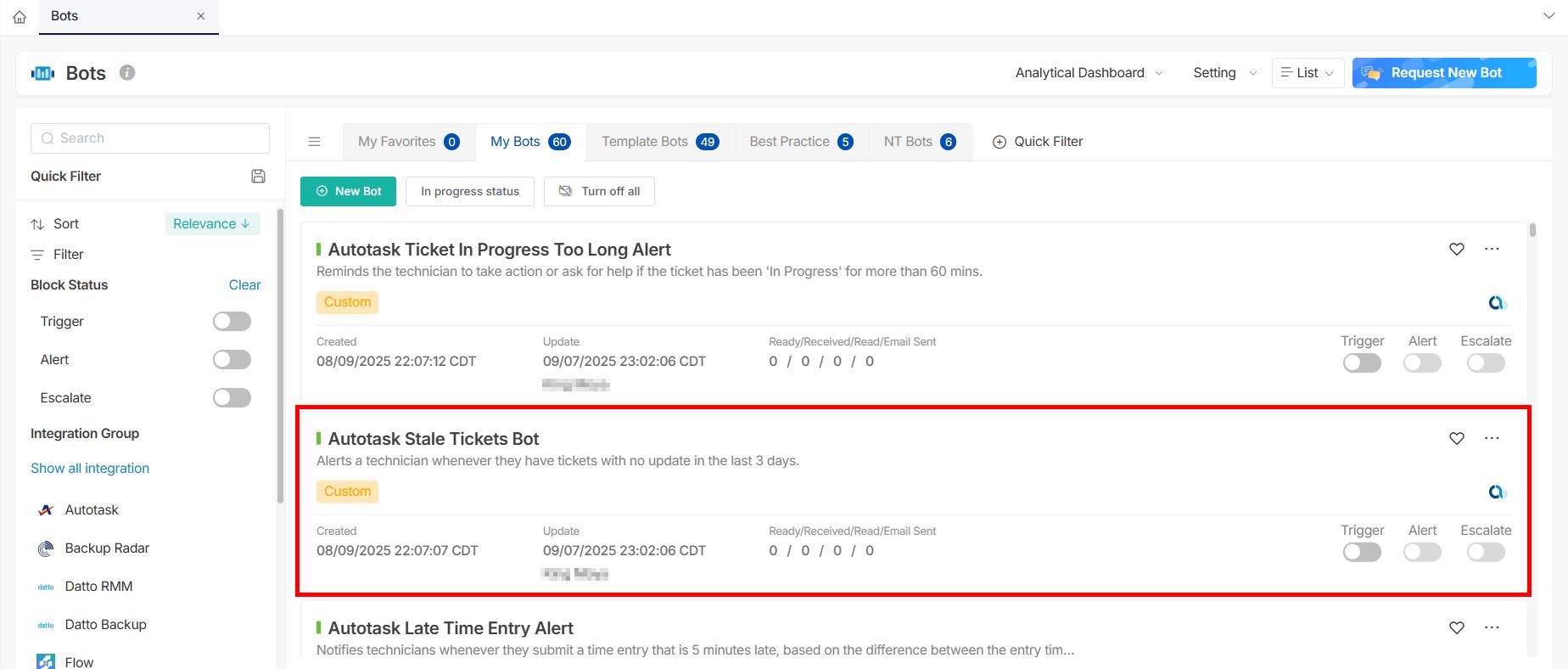Open the List view dropdown

1308,73
